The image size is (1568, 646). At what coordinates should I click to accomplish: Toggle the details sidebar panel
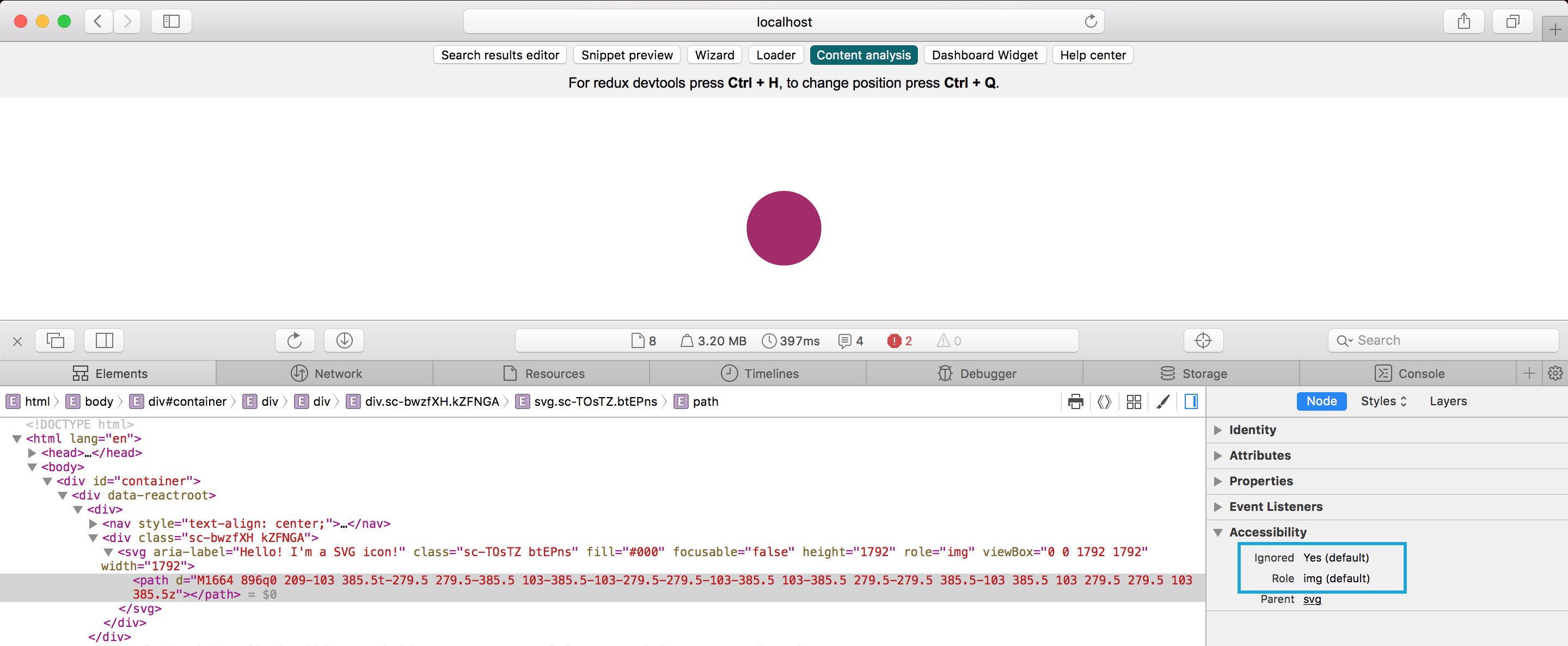point(1190,401)
